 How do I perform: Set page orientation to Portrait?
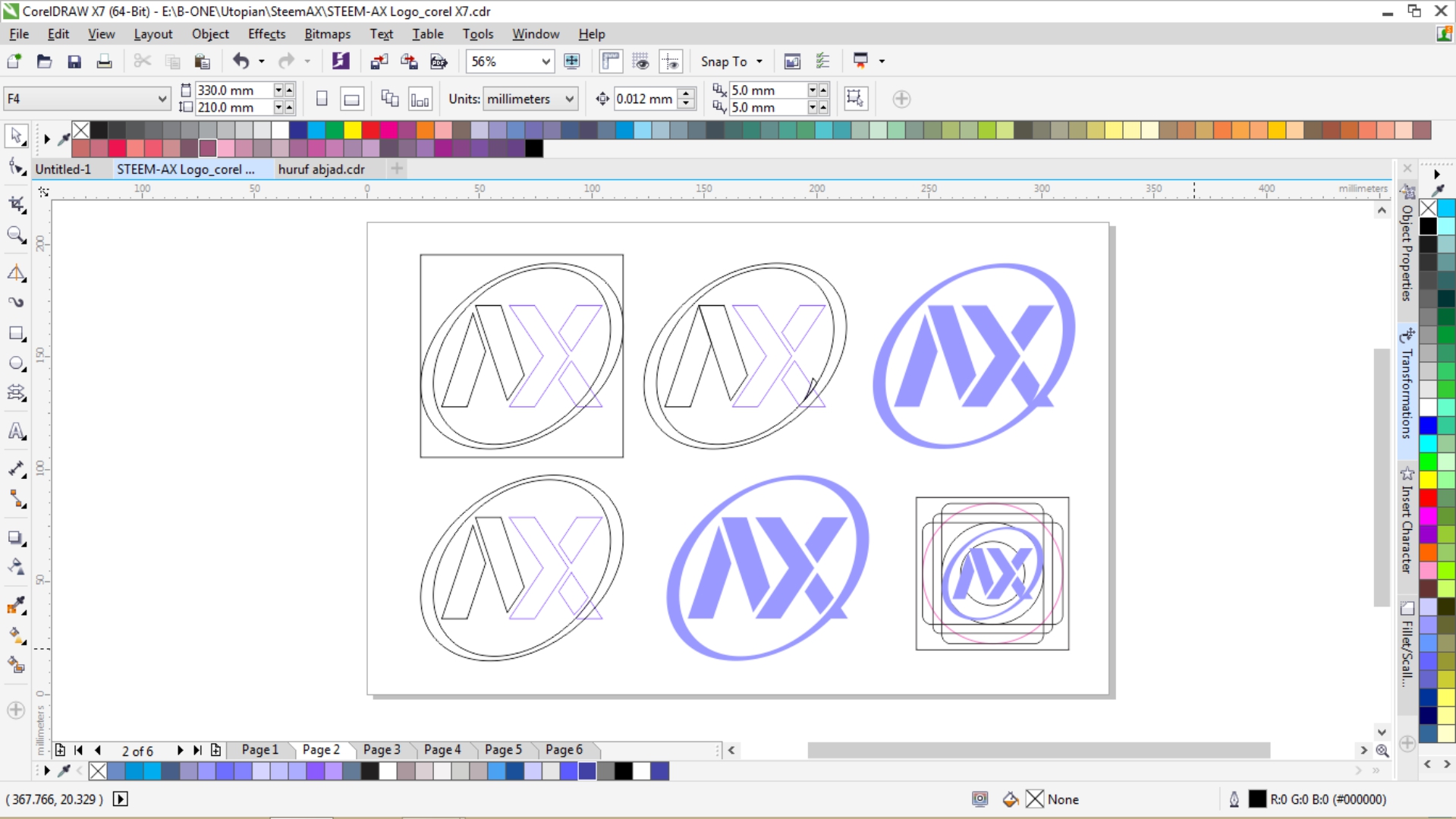[322, 99]
